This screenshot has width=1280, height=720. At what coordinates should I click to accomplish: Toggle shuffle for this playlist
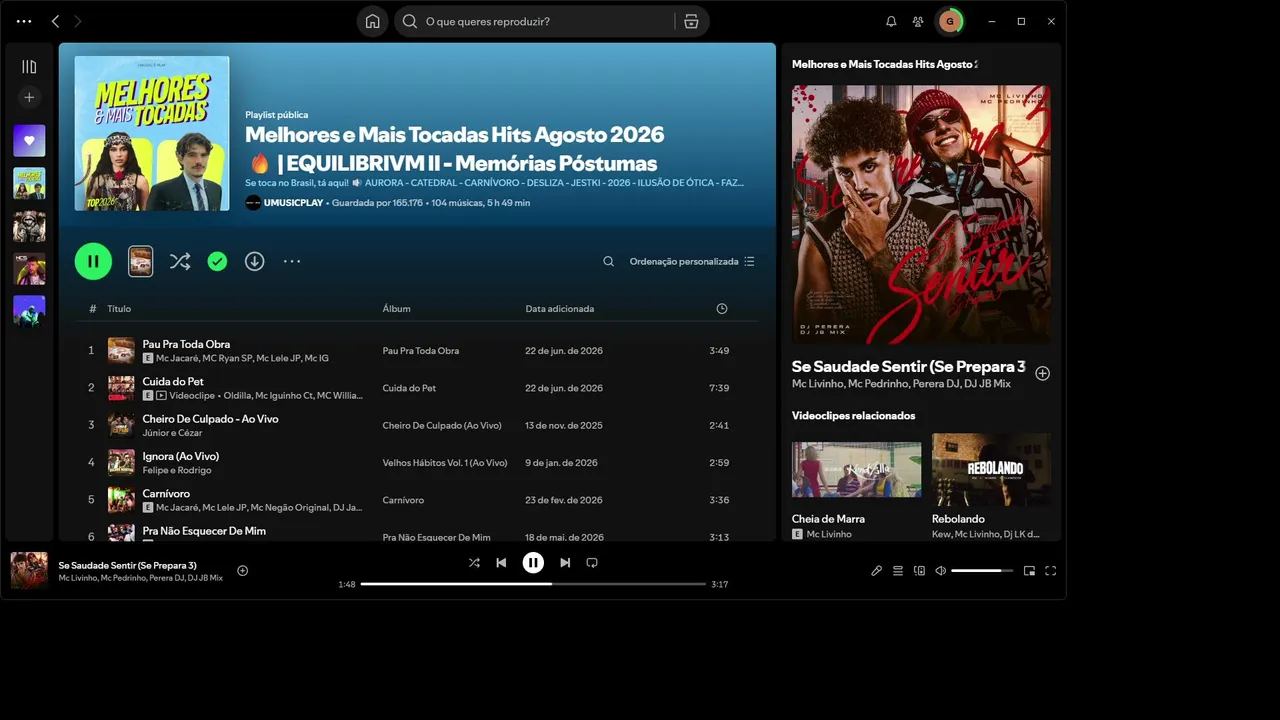[x=180, y=261]
